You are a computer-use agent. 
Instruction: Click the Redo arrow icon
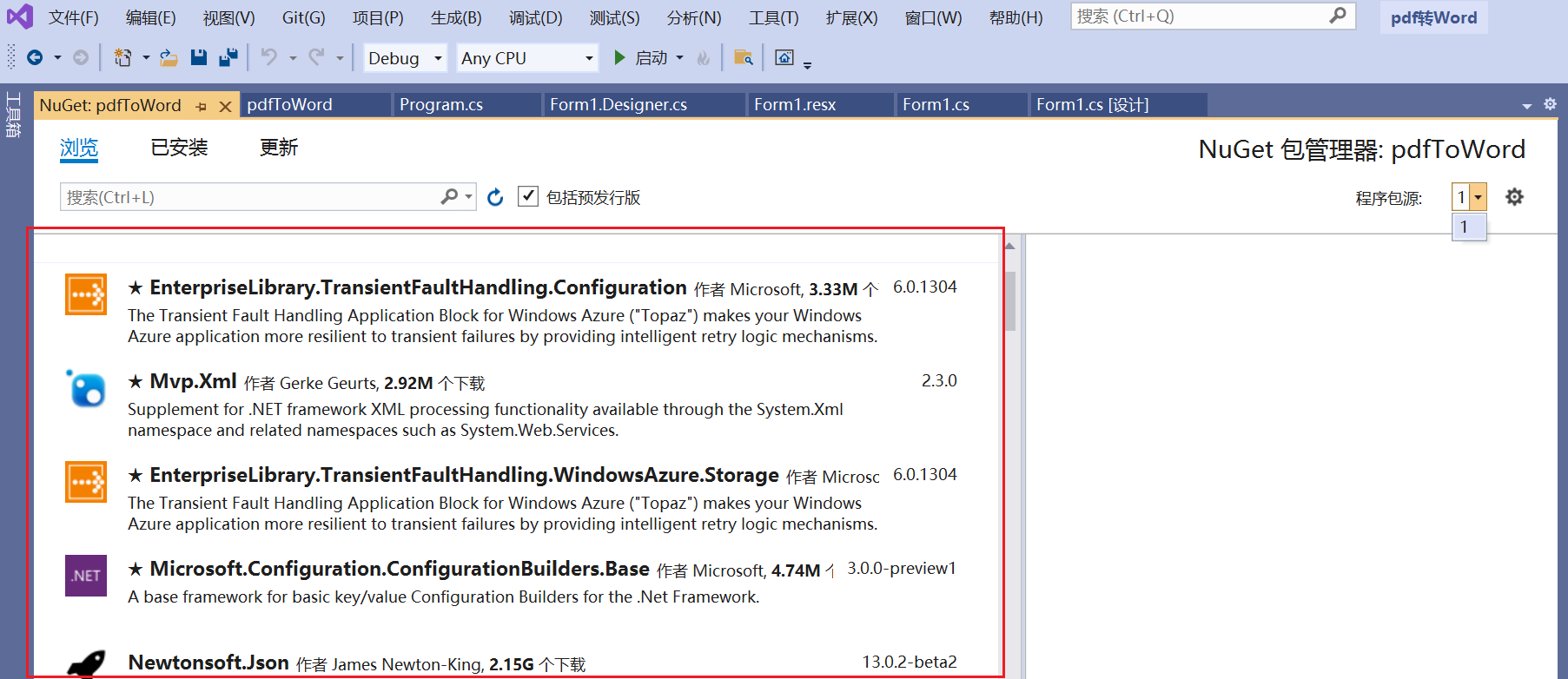point(317,57)
